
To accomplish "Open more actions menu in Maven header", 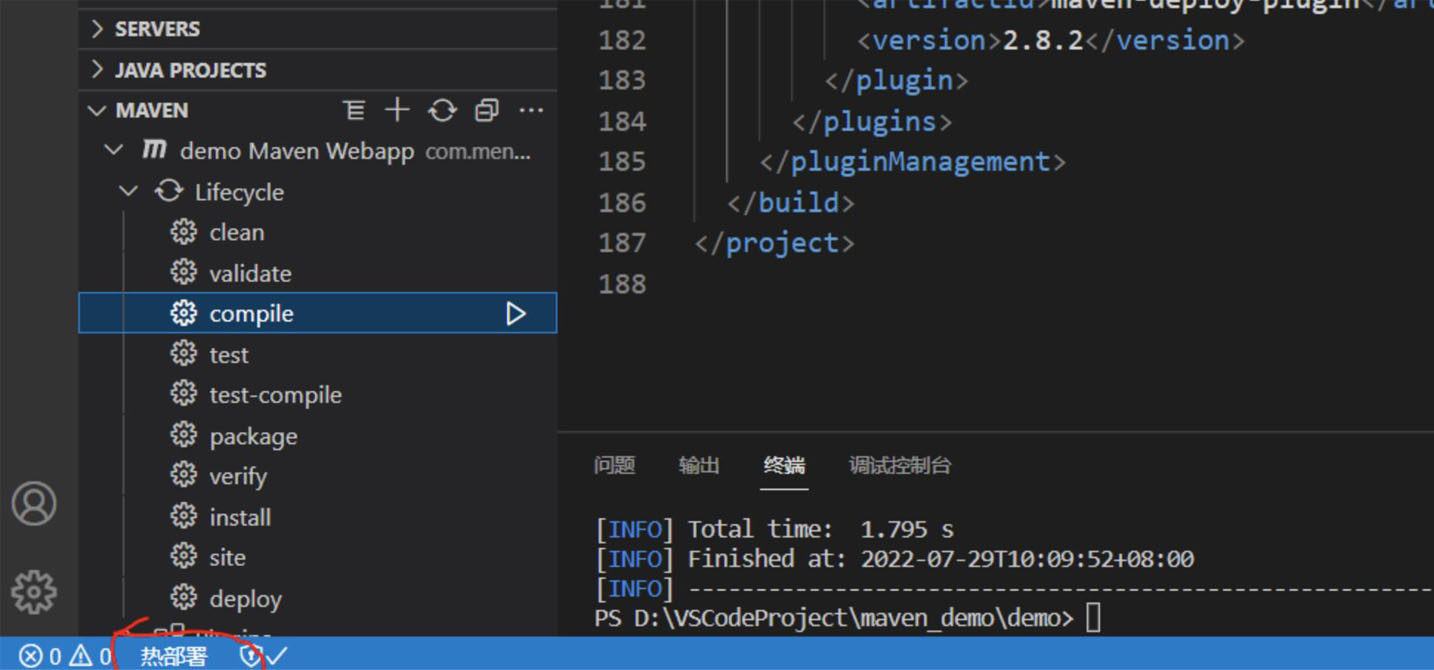I will point(532,110).
